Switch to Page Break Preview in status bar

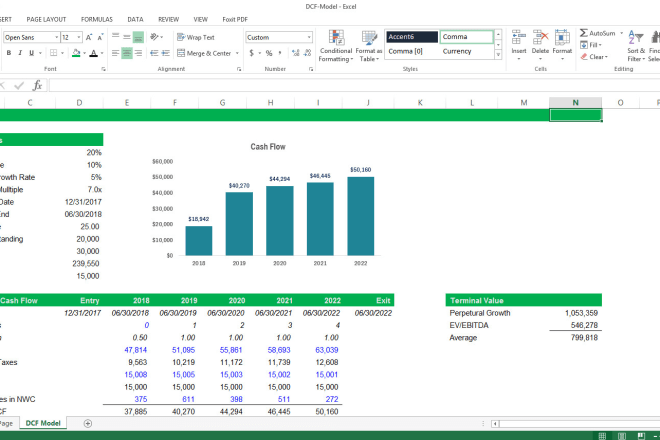pyautogui.click(x=641, y=436)
